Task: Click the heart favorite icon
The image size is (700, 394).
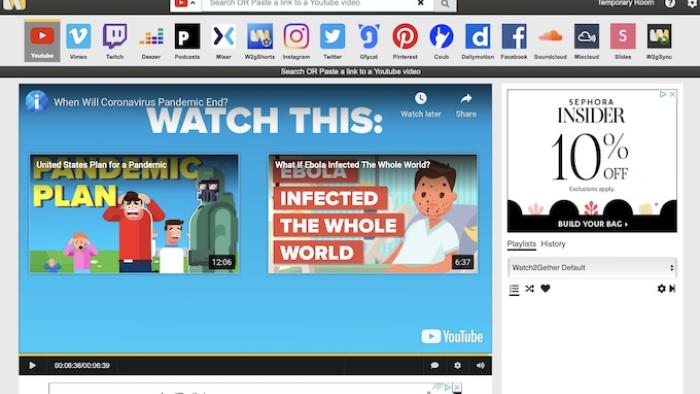Action: tap(545, 289)
